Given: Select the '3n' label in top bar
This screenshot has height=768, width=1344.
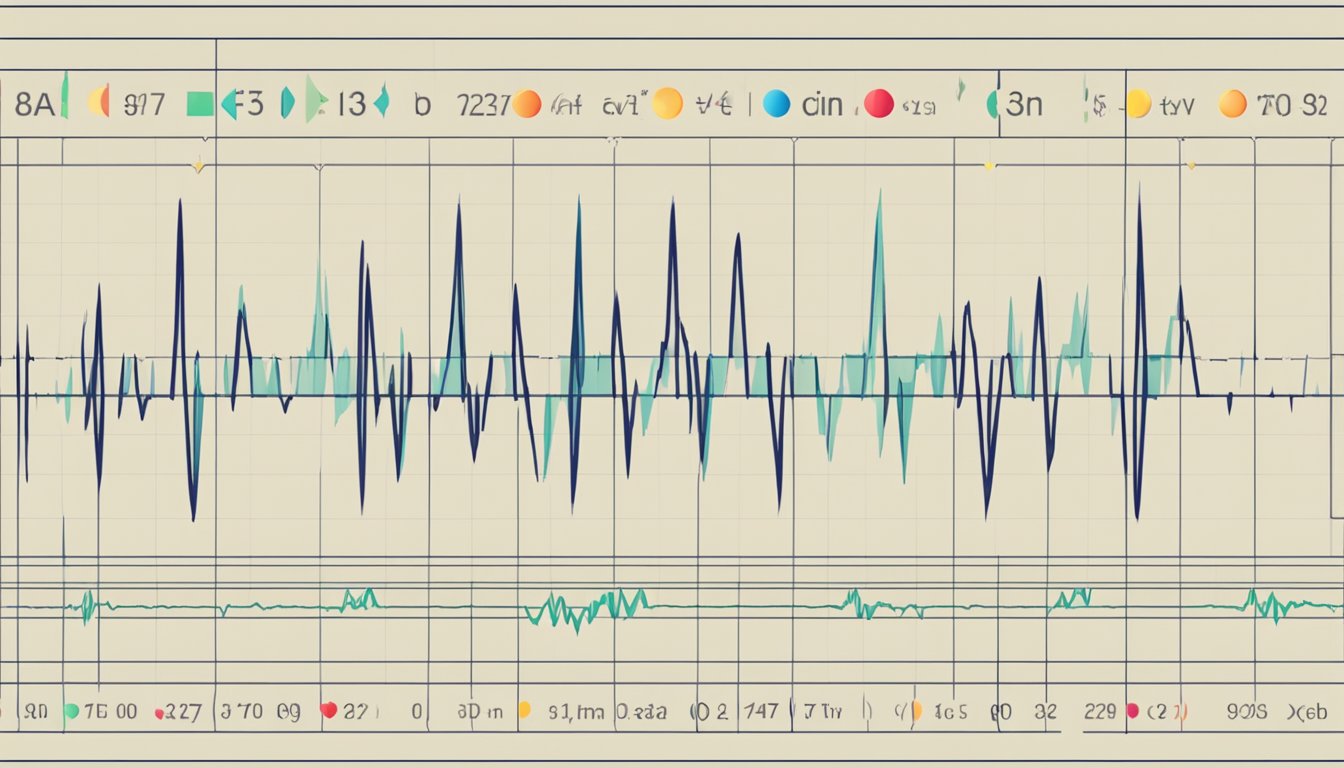Looking at the screenshot, I should 1023,104.
